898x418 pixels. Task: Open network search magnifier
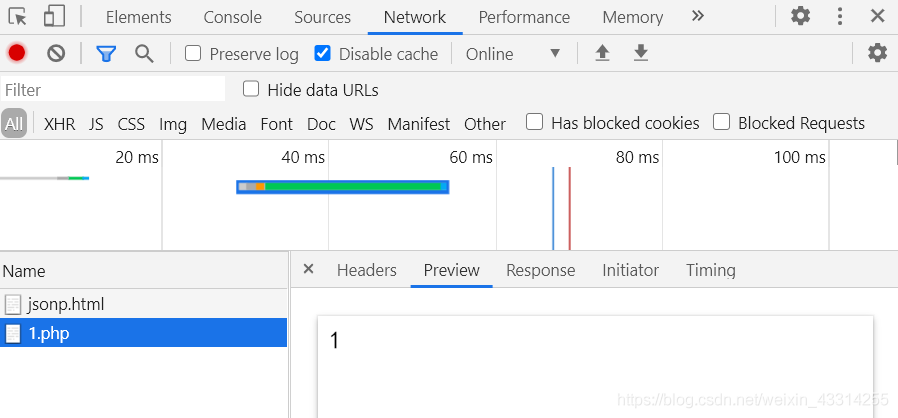point(144,53)
